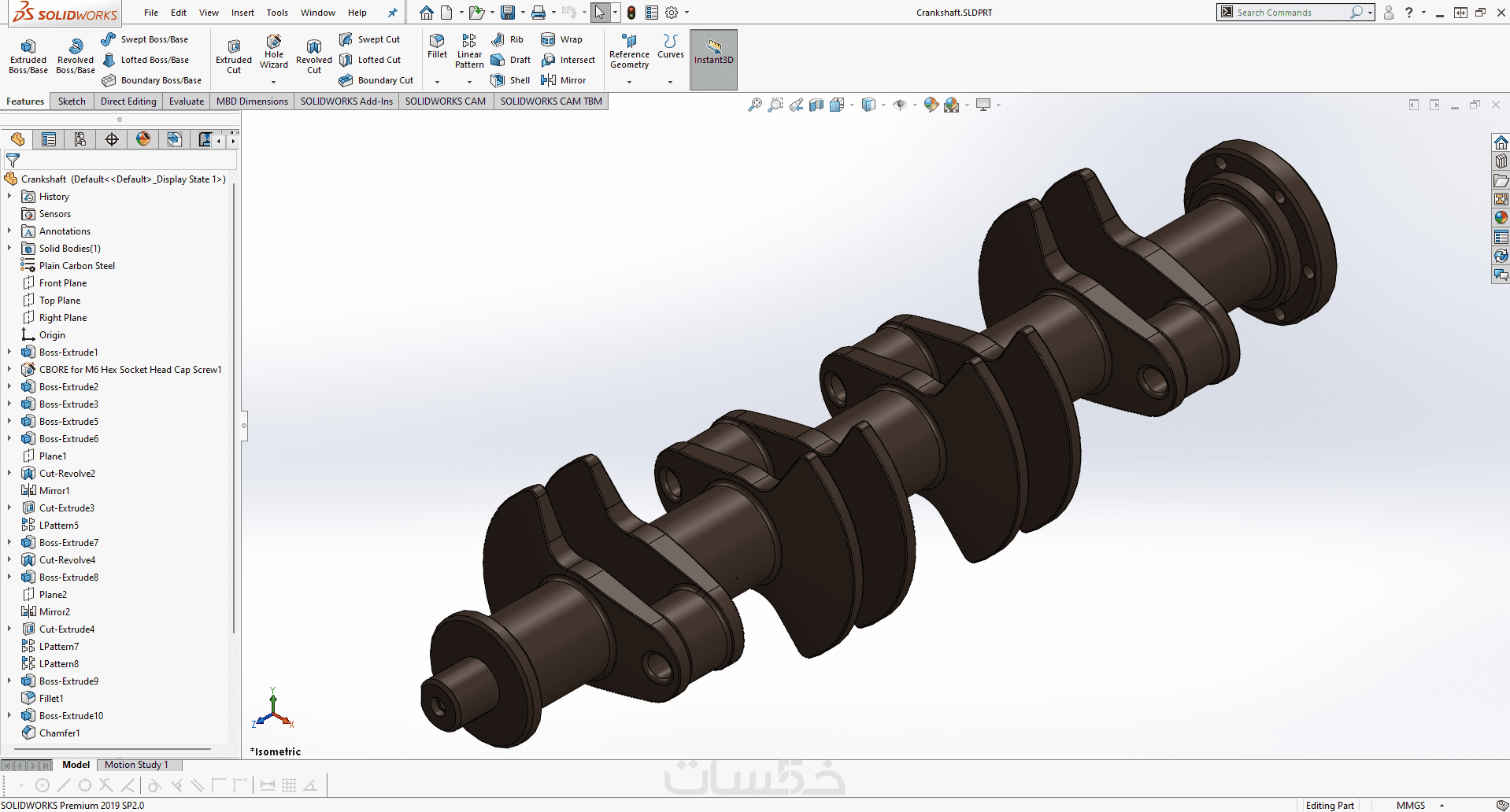Open the File menu

tap(151, 13)
